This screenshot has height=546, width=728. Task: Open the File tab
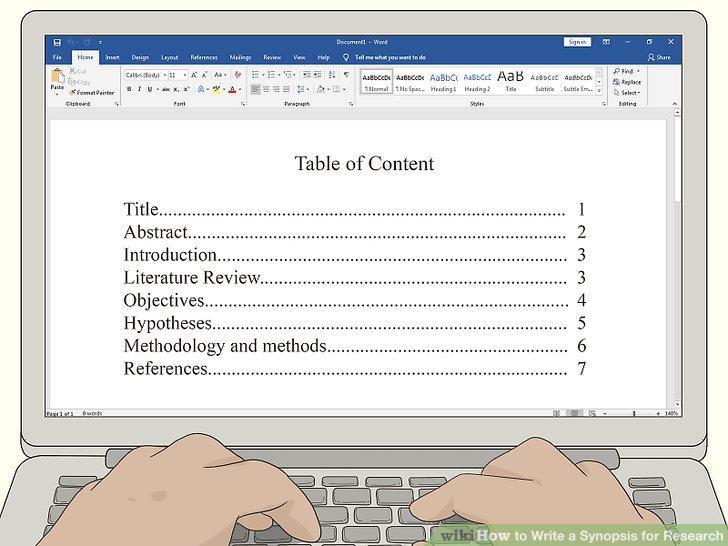(x=57, y=57)
